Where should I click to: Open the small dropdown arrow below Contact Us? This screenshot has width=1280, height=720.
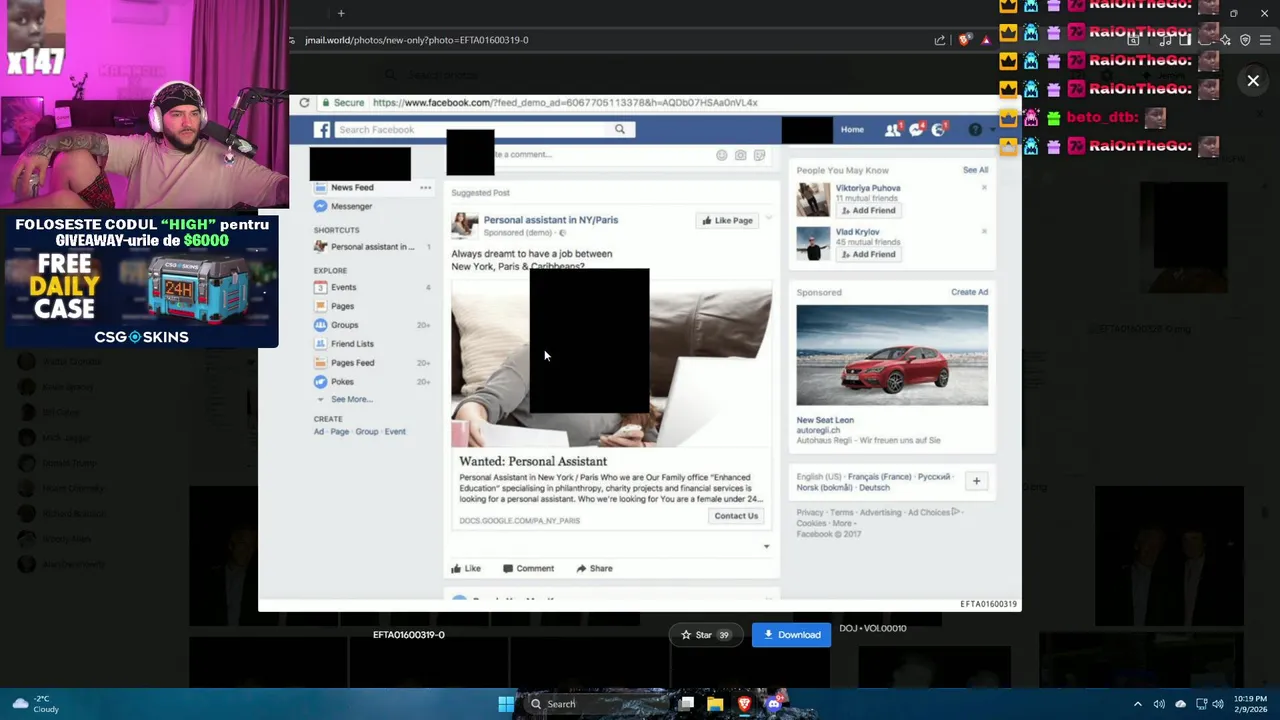point(766,547)
